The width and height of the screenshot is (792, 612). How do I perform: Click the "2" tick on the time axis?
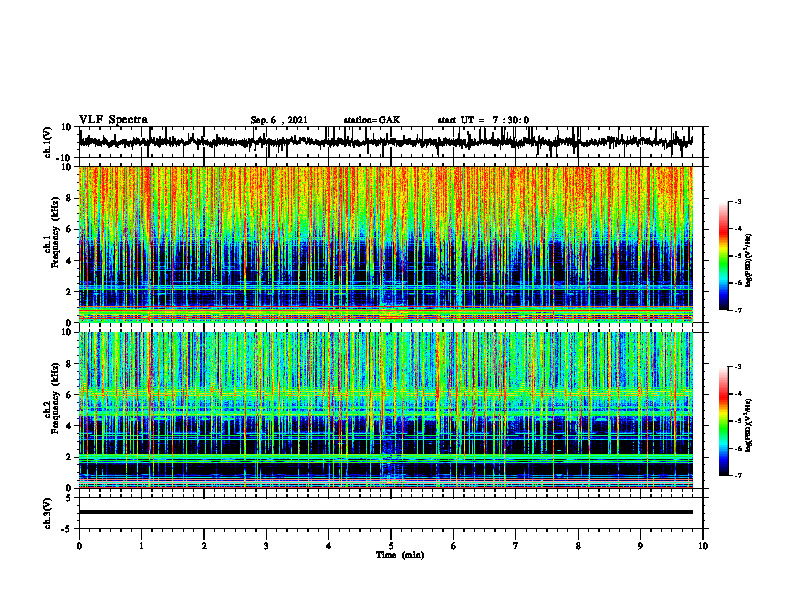(204, 546)
